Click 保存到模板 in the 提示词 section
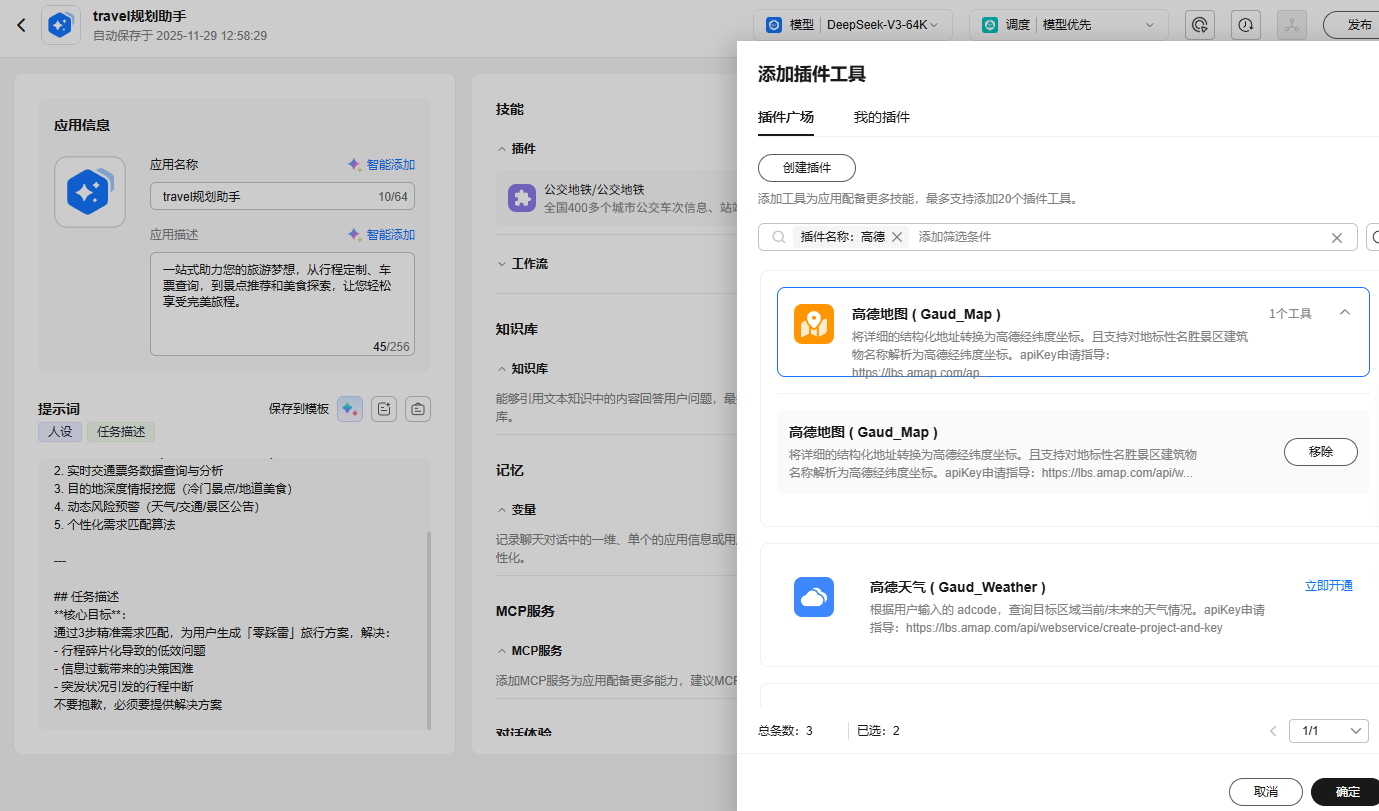 [299, 409]
